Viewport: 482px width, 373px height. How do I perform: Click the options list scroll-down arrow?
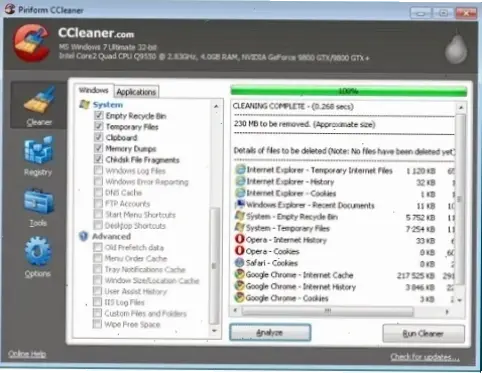point(214,331)
